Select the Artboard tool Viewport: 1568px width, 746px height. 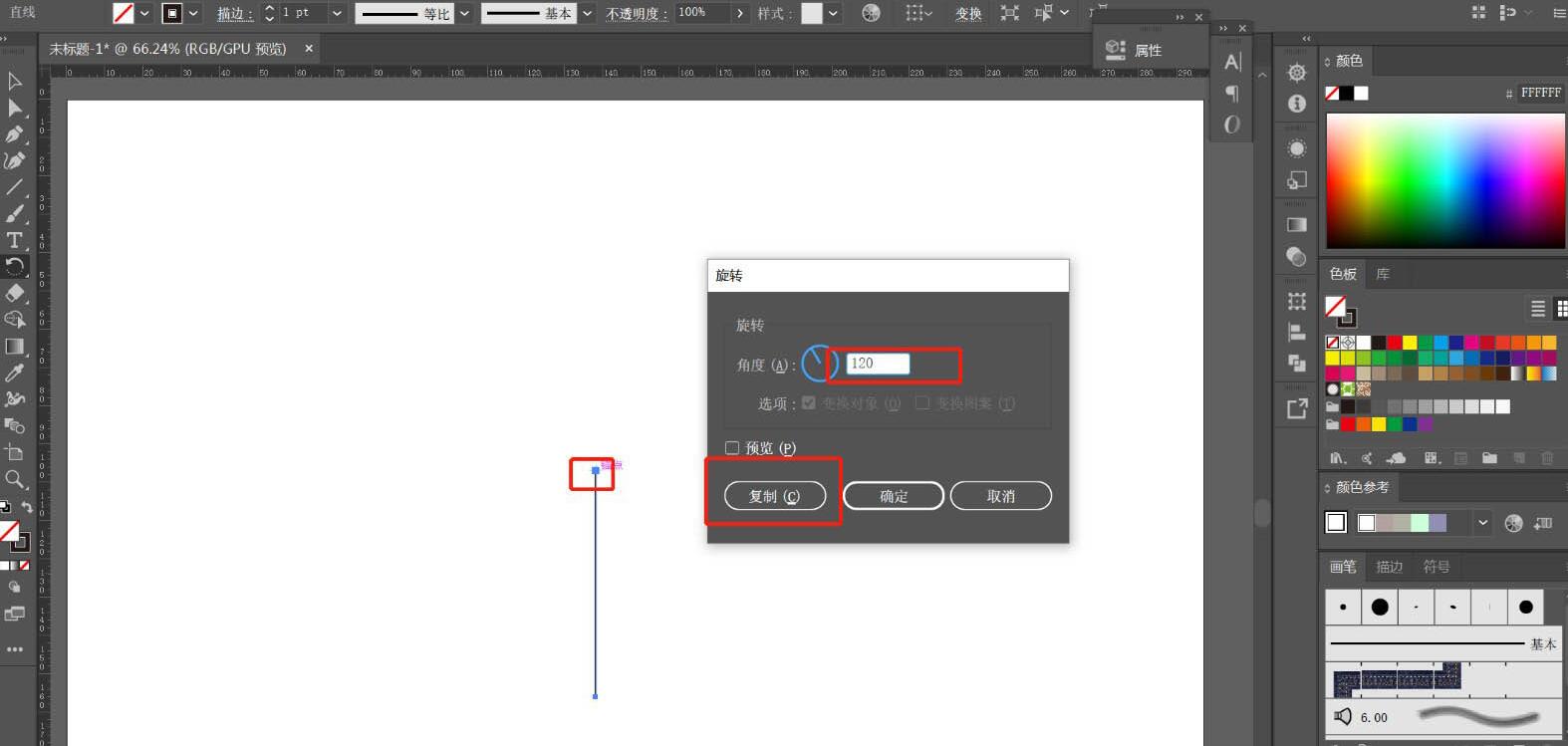pyautogui.click(x=15, y=452)
